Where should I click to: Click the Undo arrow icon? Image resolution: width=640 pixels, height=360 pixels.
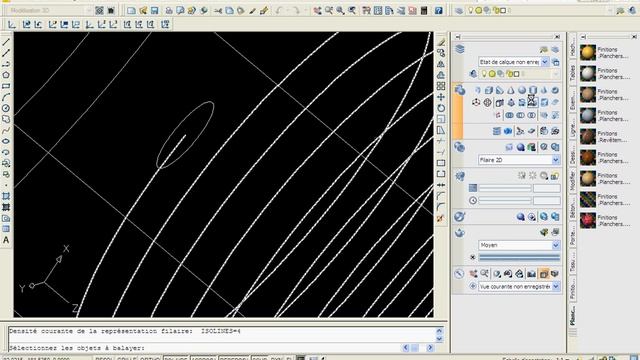pos(279,11)
